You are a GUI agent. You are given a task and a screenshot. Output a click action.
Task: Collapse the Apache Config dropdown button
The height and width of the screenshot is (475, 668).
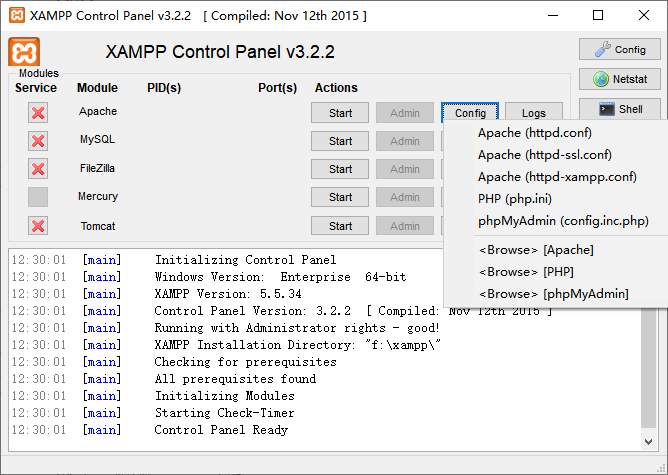tap(470, 112)
